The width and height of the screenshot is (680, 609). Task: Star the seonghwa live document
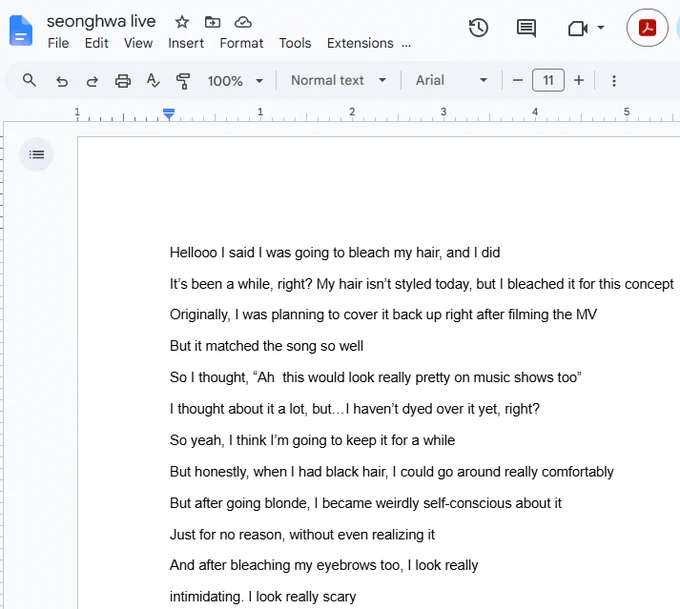point(182,22)
